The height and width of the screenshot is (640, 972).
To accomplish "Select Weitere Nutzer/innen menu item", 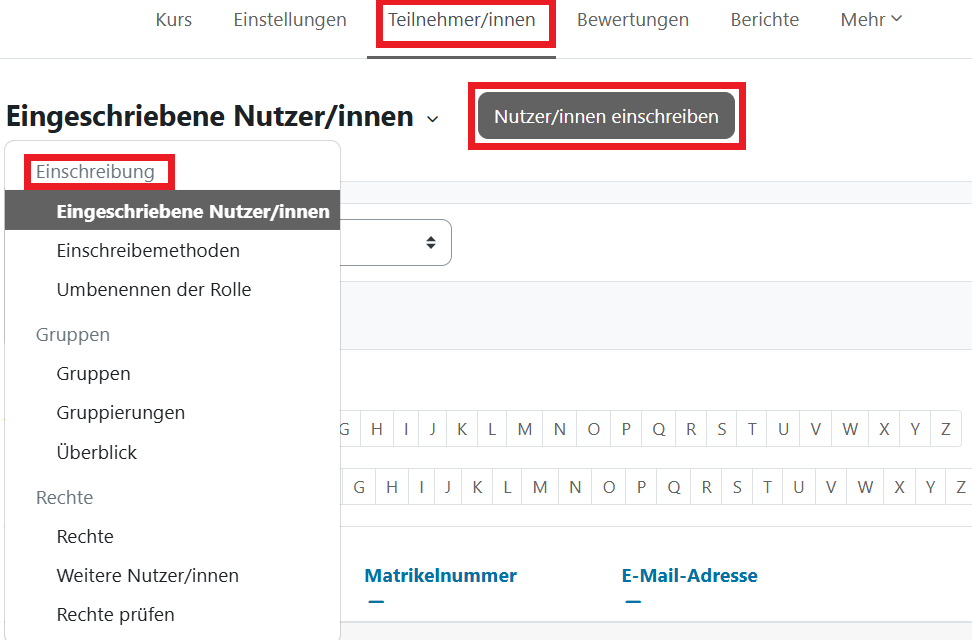I will point(148,576).
